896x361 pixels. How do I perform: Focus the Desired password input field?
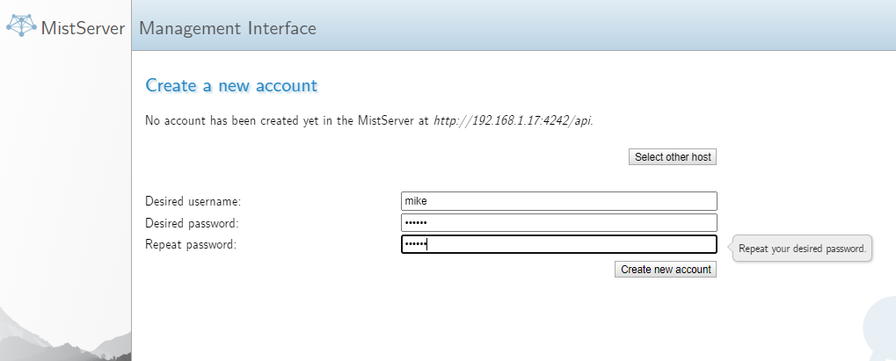(559, 223)
